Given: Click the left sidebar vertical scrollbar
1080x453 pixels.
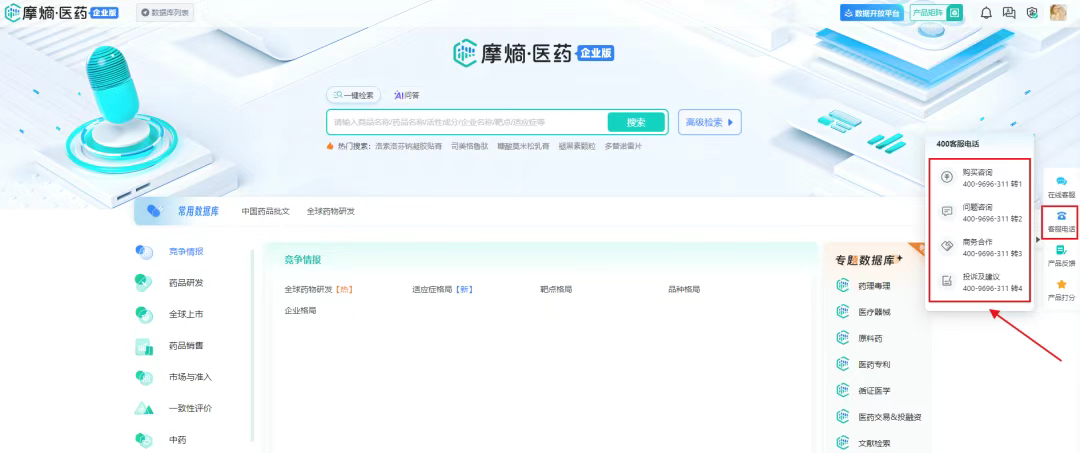Looking at the screenshot, I should (x=253, y=344).
